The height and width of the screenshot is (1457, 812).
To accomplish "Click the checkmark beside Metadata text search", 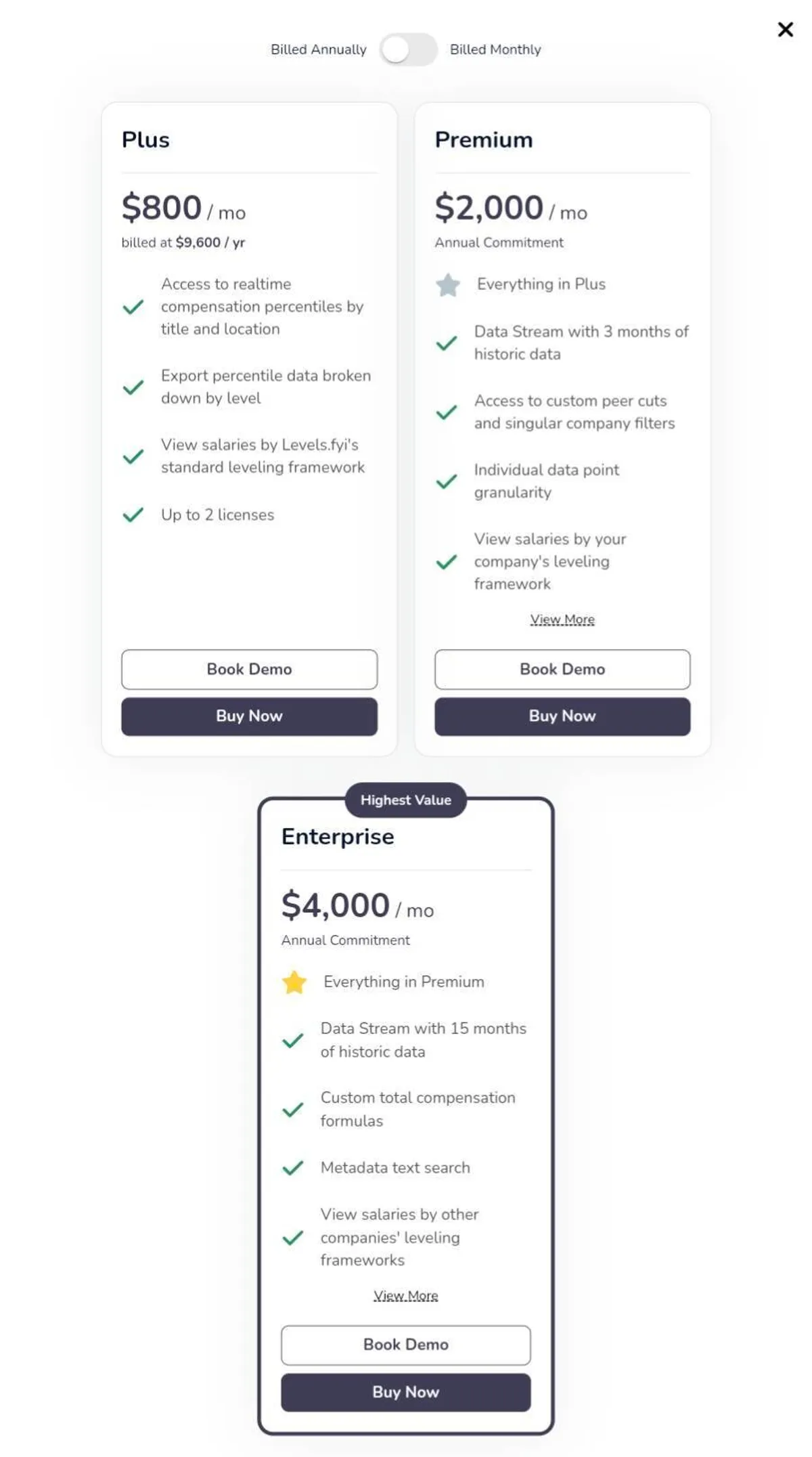I will (293, 1168).
